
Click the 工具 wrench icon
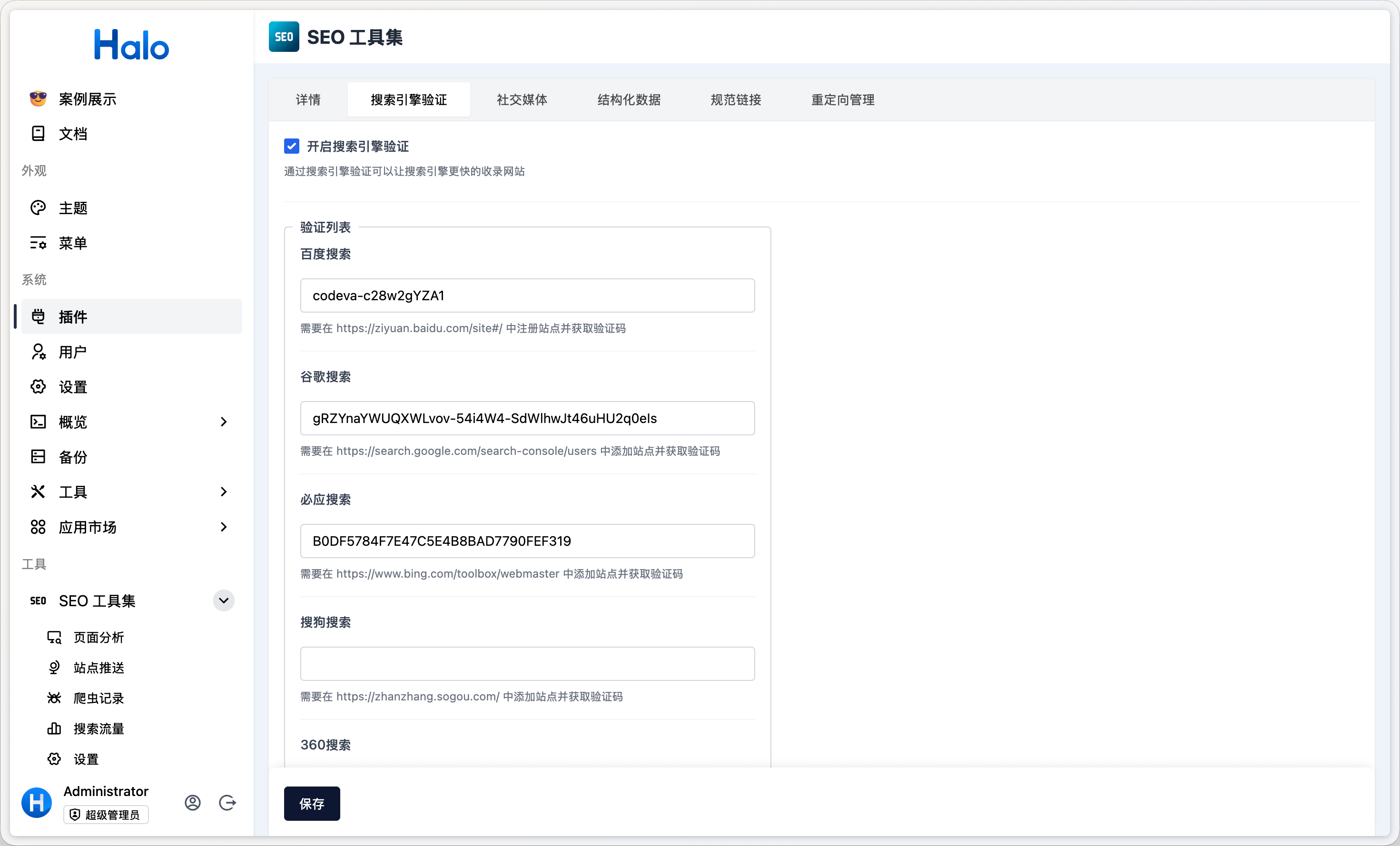coord(38,492)
